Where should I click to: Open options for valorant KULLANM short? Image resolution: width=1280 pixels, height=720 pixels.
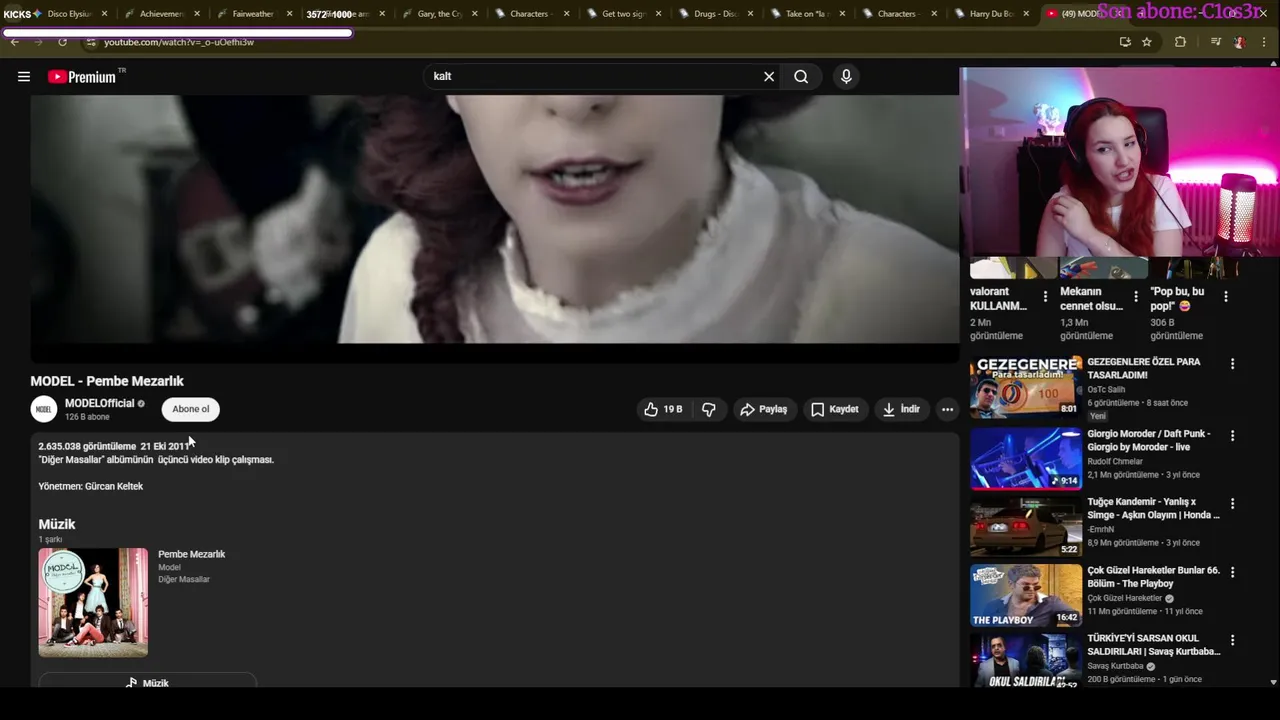point(1045,296)
